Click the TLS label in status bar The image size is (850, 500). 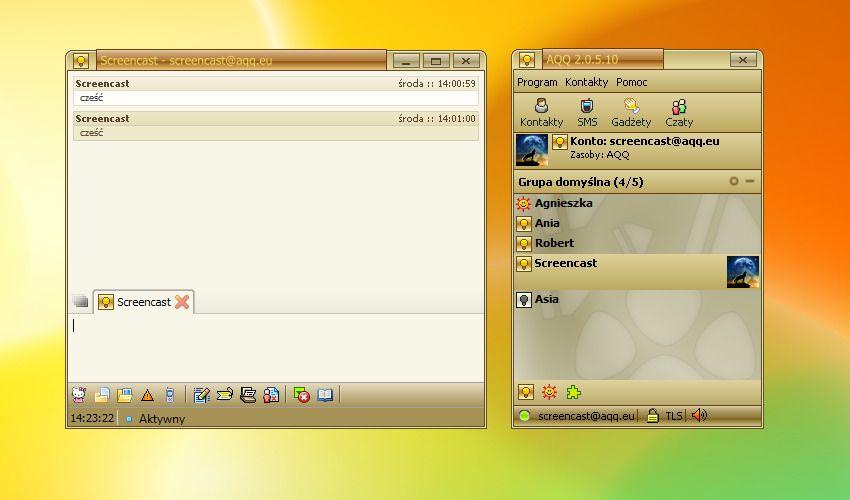coord(673,416)
